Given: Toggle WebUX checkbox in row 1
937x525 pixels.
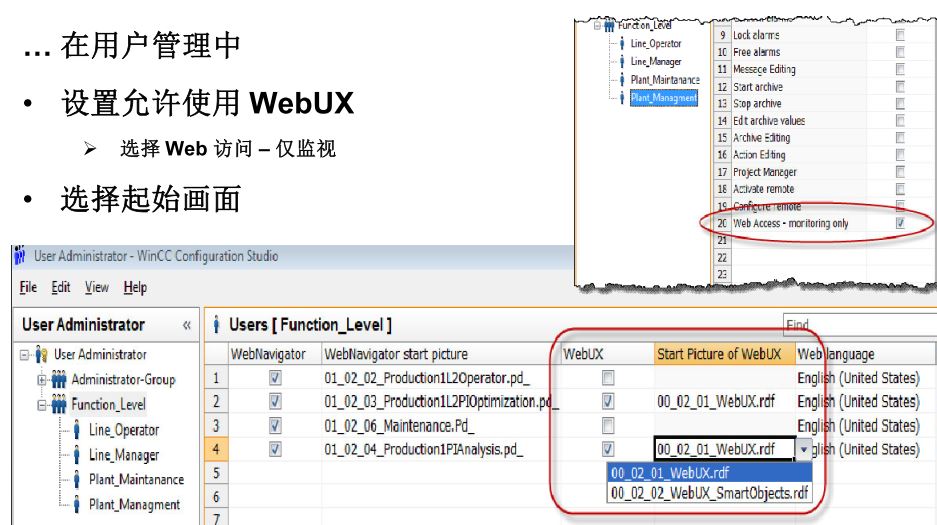Looking at the screenshot, I should pos(608,377).
